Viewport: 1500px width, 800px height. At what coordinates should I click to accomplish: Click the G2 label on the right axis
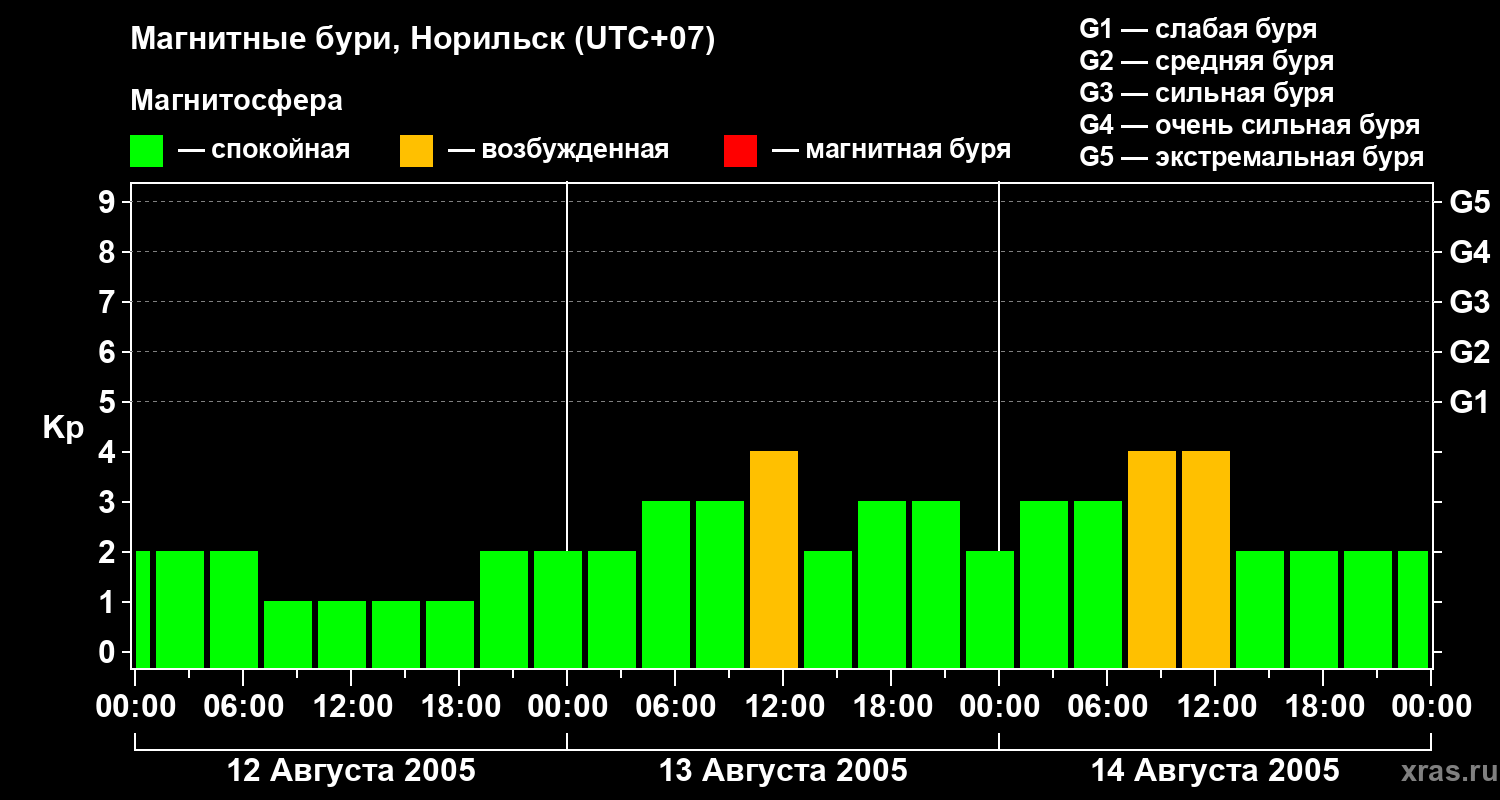pos(1469,352)
